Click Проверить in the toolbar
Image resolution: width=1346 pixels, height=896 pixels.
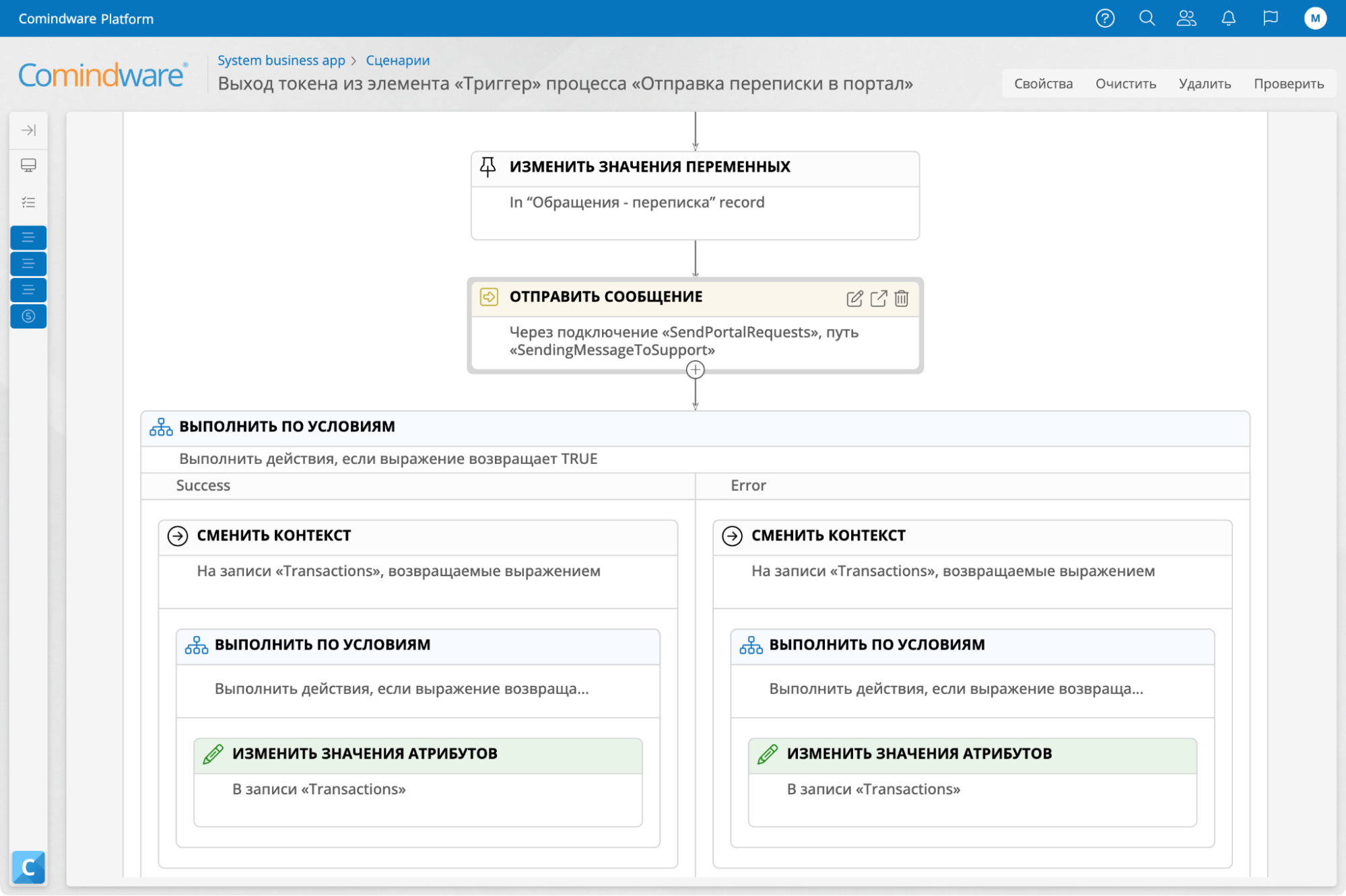pyautogui.click(x=1288, y=83)
